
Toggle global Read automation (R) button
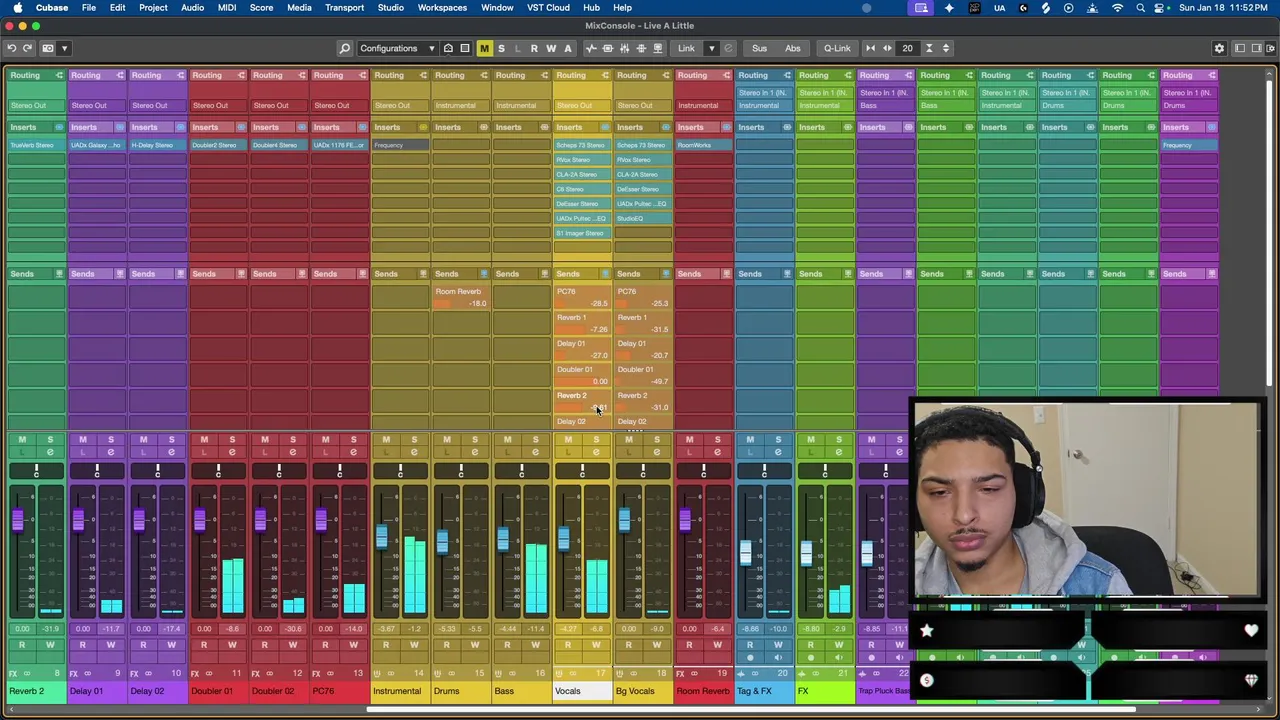click(534, 48)
